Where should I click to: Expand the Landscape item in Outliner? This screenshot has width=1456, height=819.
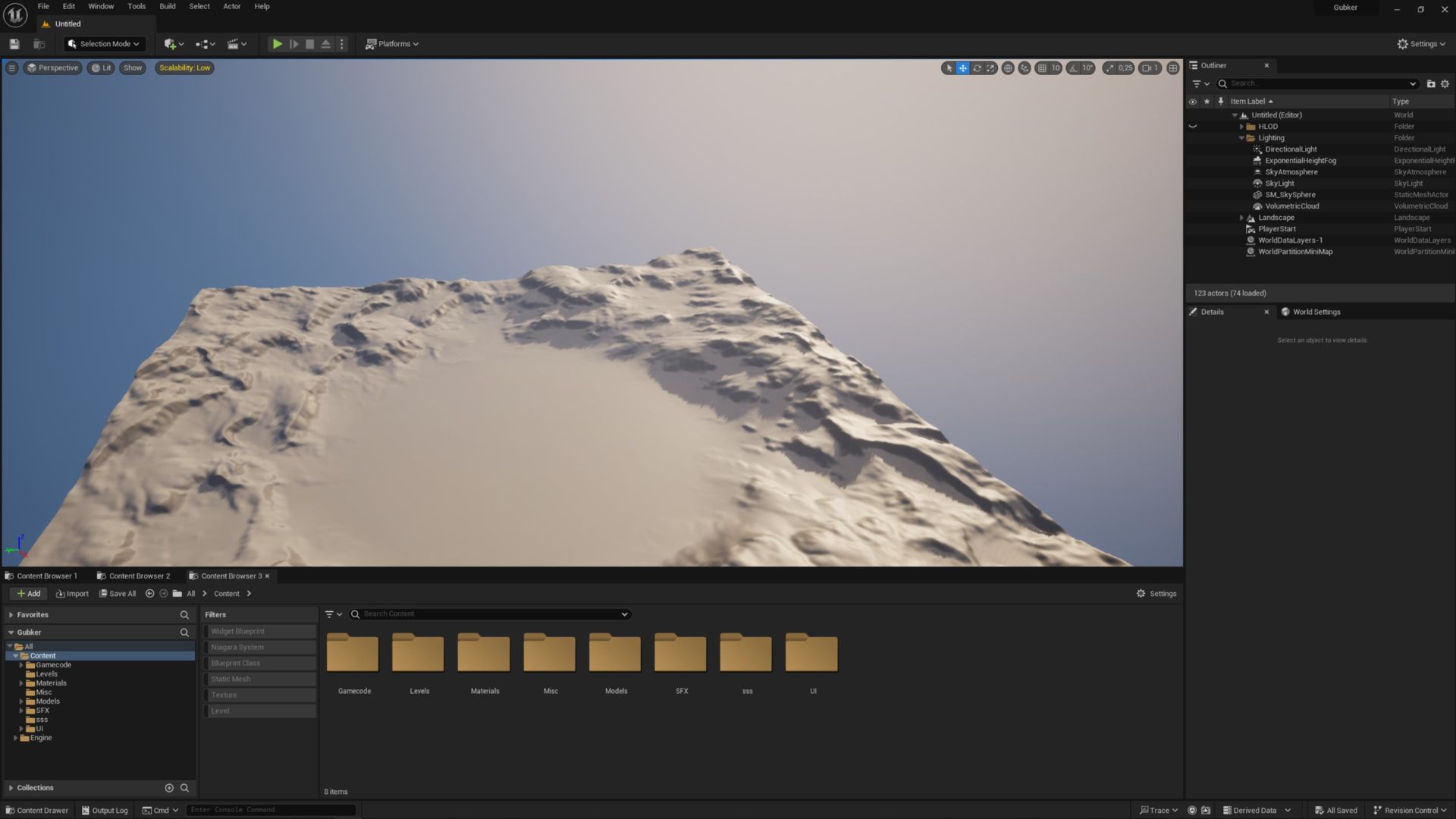click(1241, 218)
